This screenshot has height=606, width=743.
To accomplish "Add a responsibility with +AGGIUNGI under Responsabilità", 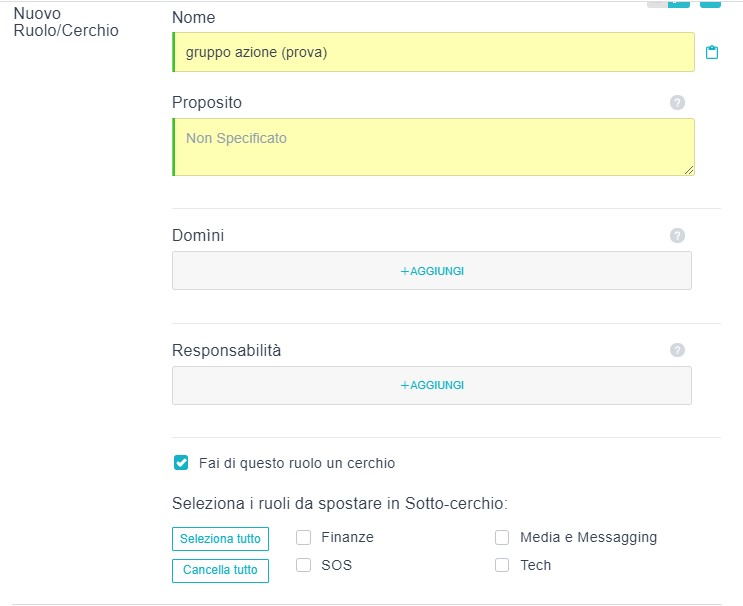I will (x=432, y=385).
